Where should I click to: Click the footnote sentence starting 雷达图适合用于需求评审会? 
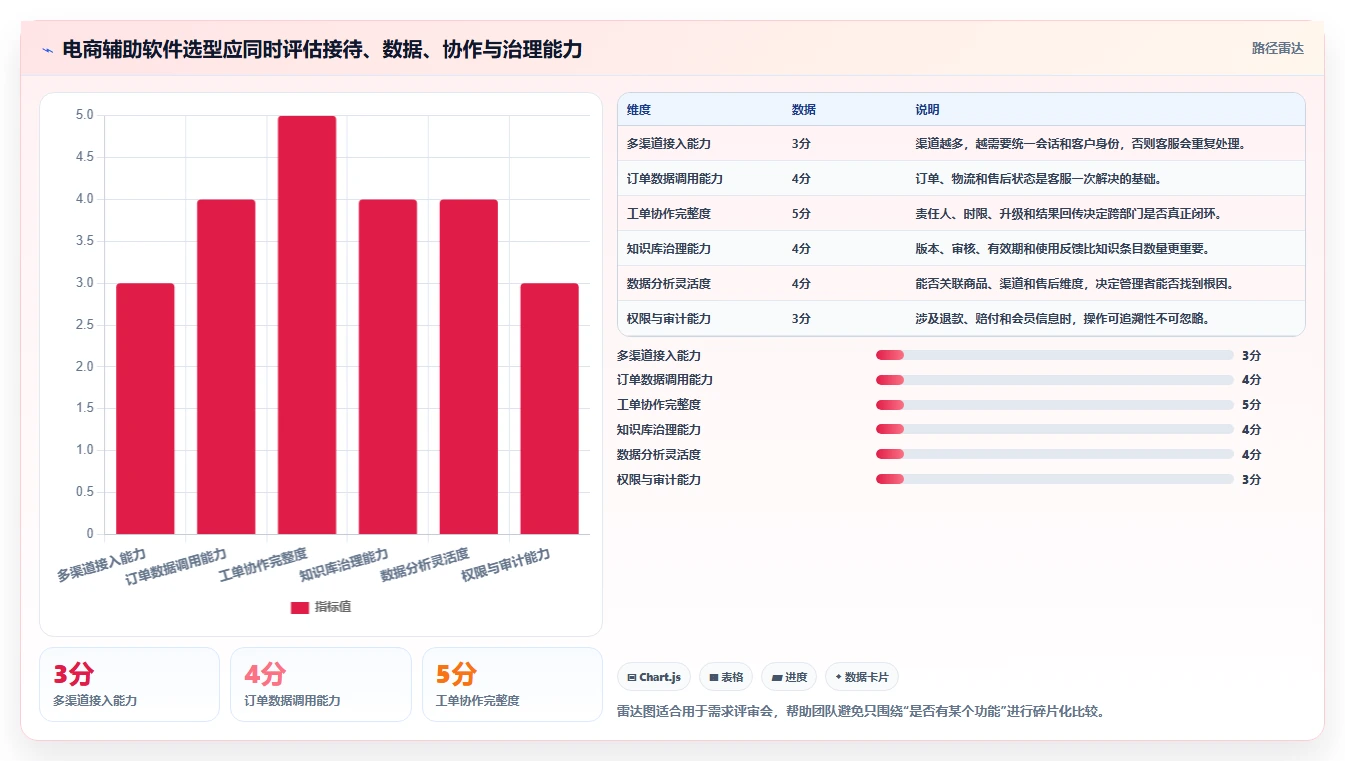click(861, 712)
